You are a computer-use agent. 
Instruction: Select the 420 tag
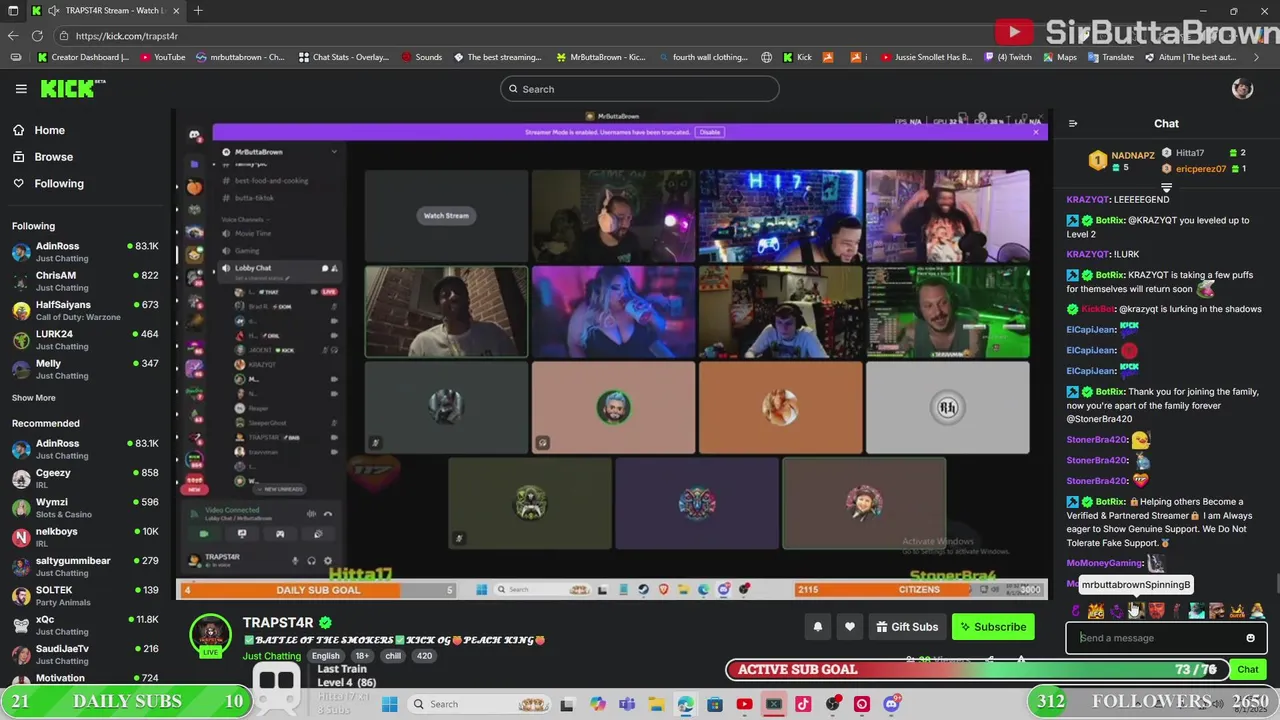[424, 656]
